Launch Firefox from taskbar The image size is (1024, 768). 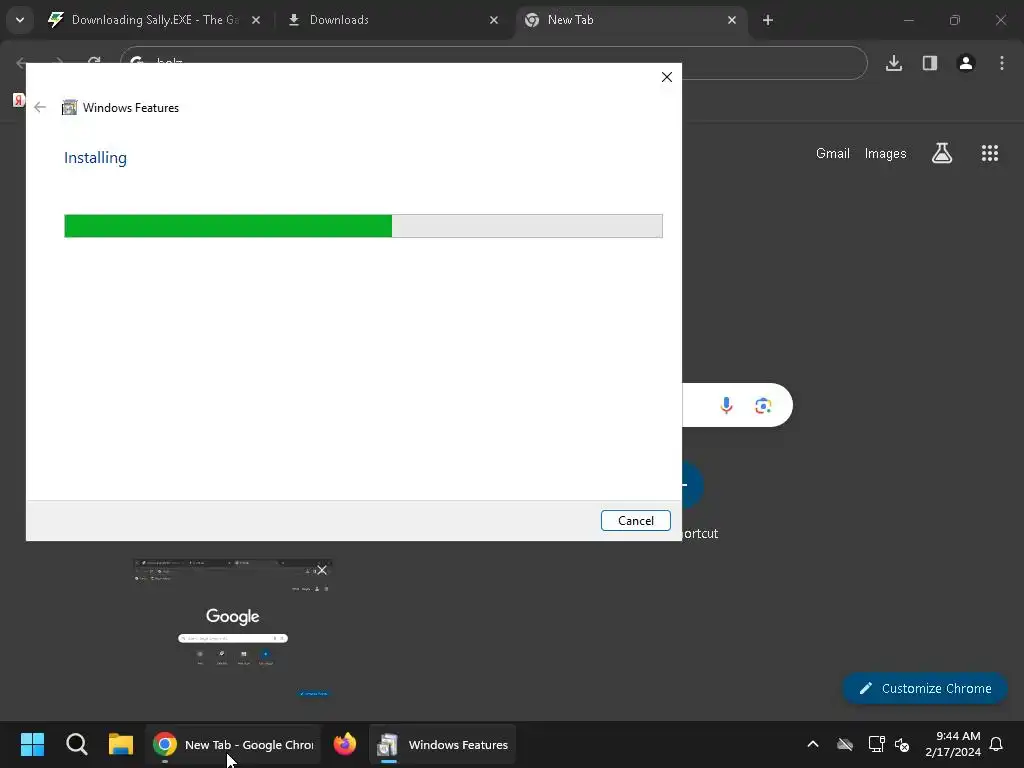345,744
